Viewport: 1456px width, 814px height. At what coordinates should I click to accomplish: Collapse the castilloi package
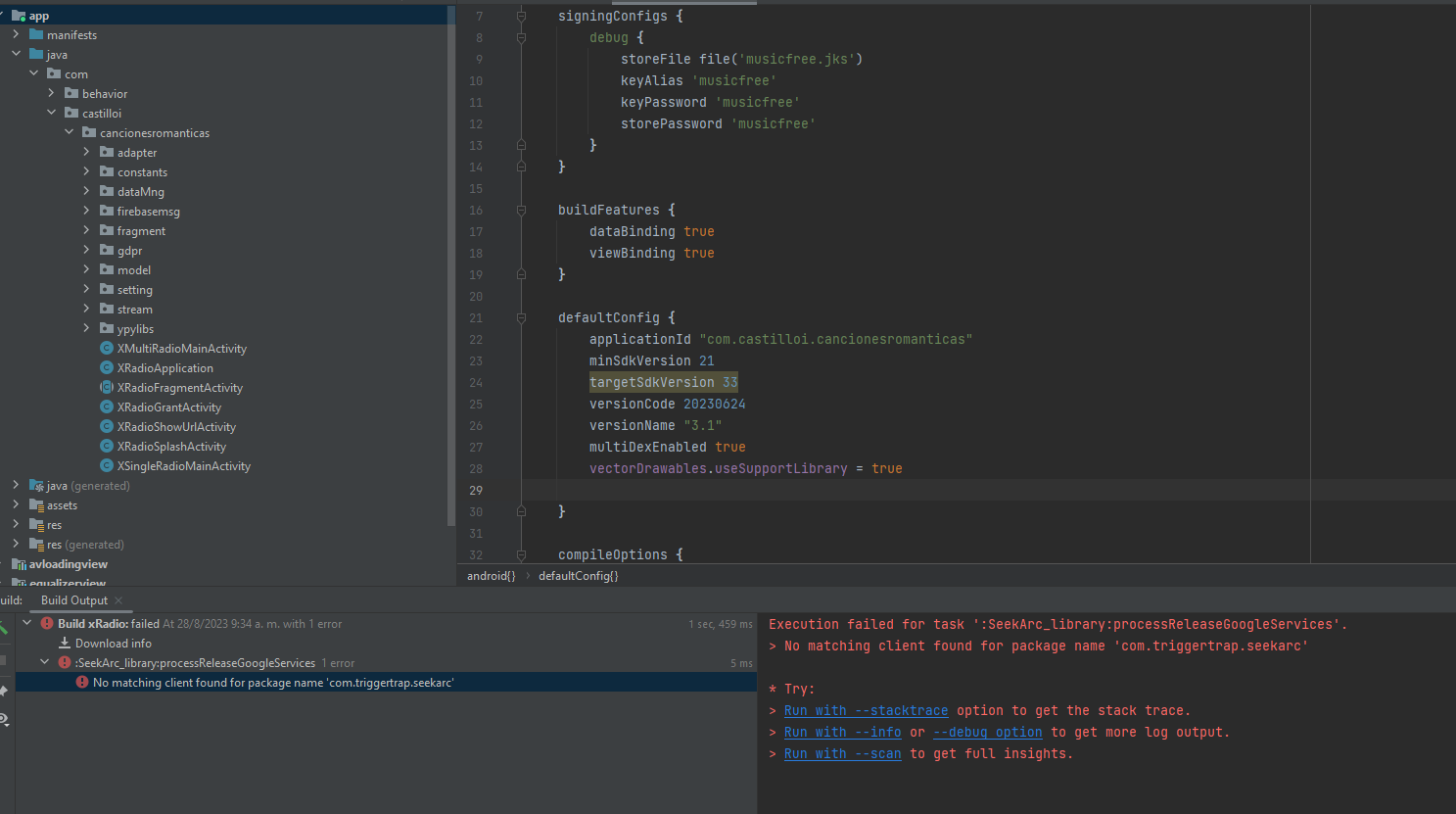(x=51, y=113)
